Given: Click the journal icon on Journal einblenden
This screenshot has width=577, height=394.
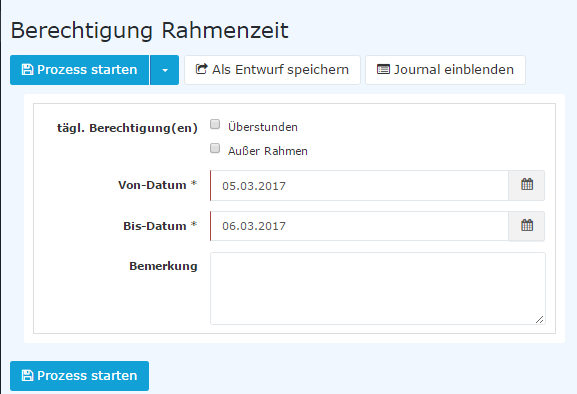Looking at the screenshot, I should [x=383, y=70].
